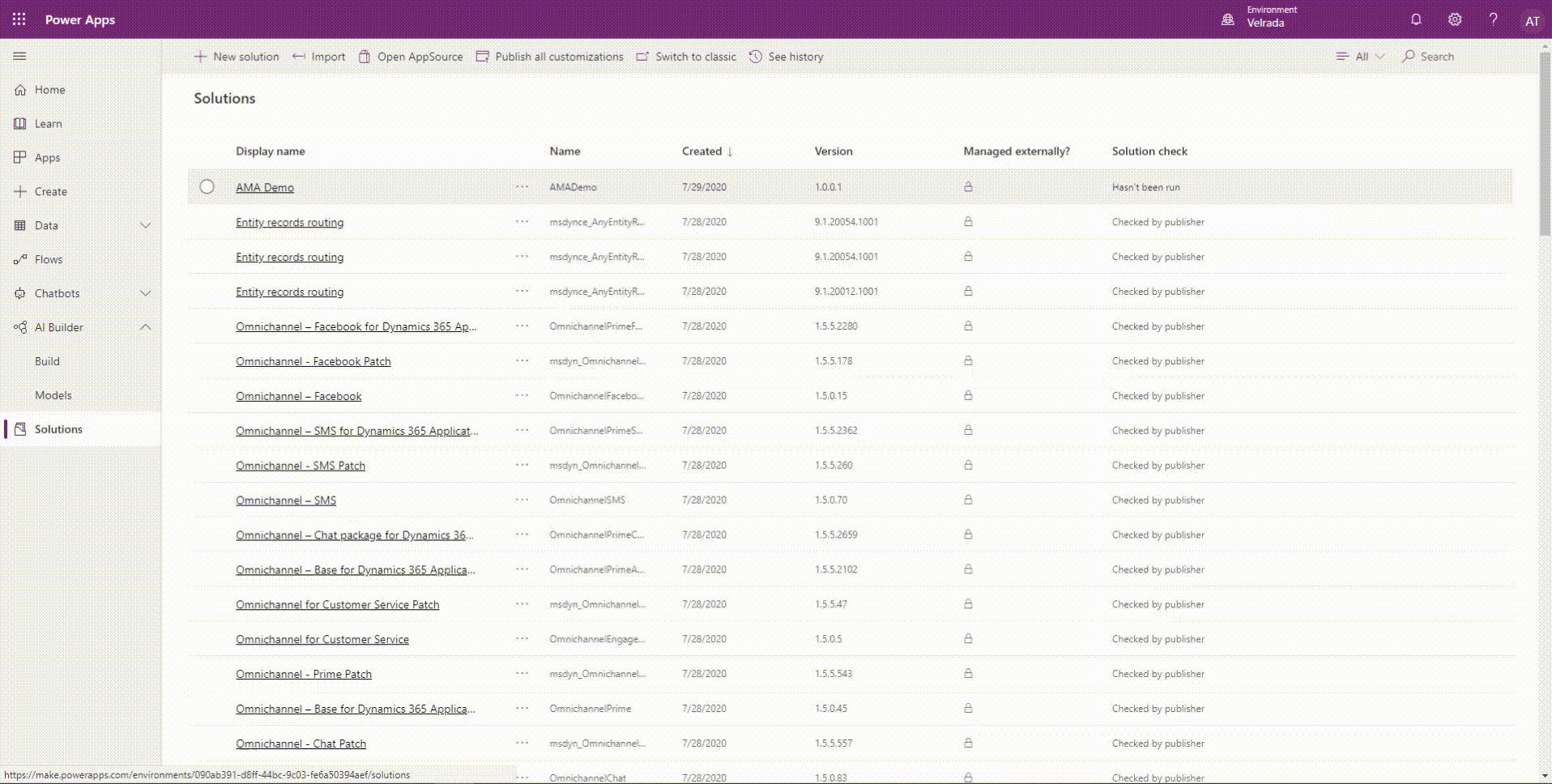This screenshot has width=1552, height=784.
Task: Open the help question mark menu
Action: point(1493,19)
